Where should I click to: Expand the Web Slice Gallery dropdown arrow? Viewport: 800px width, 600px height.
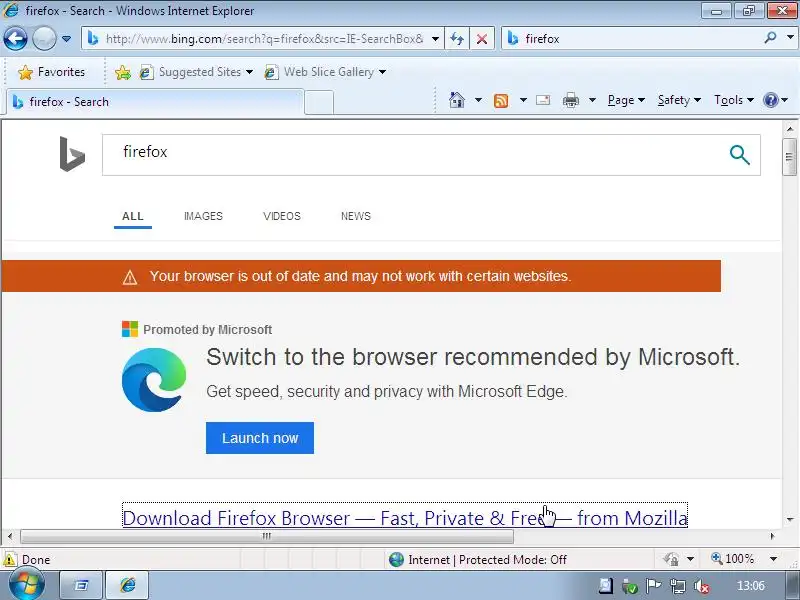pyautogui.click(x=382, y=72)
